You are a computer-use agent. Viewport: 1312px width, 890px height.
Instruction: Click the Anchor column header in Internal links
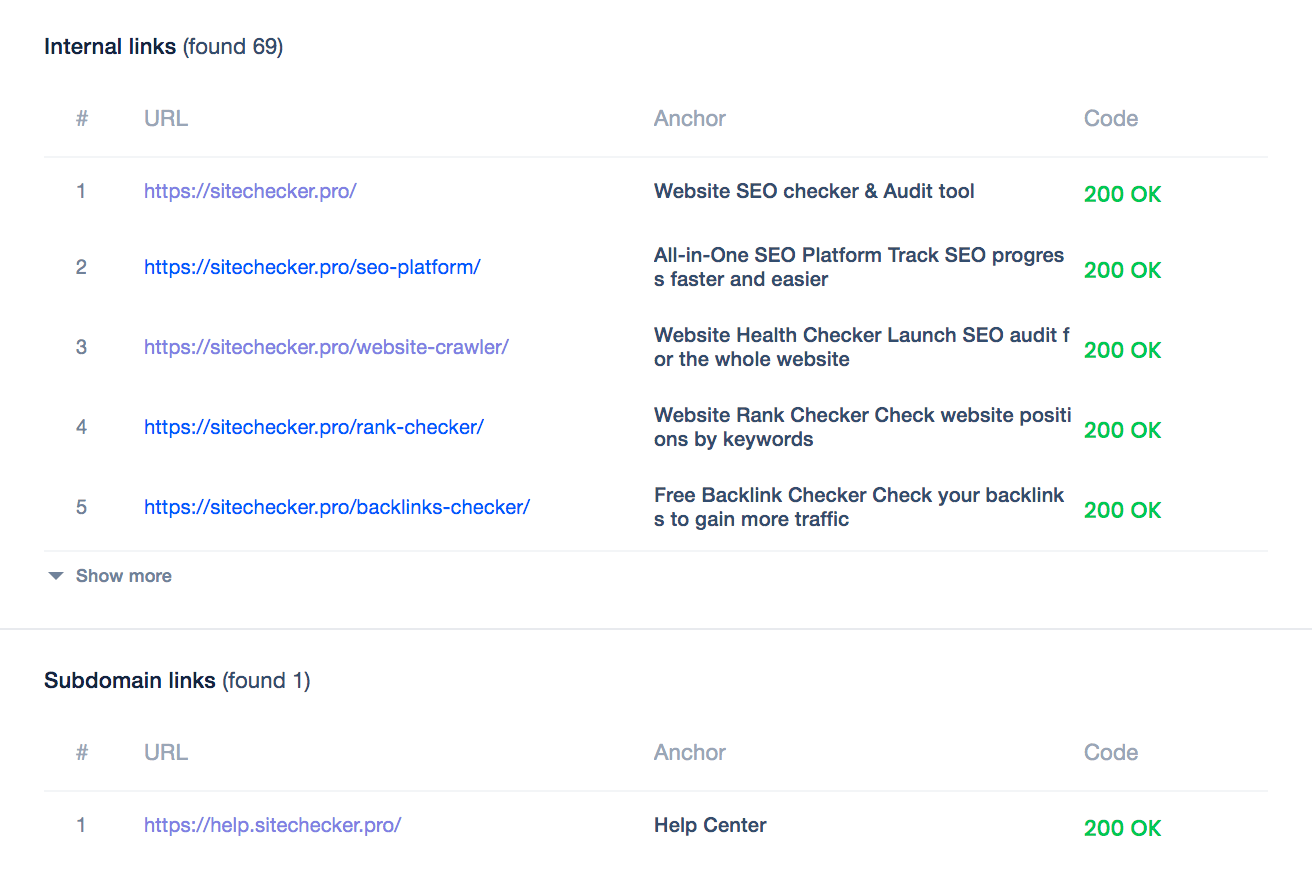[690, 118]
